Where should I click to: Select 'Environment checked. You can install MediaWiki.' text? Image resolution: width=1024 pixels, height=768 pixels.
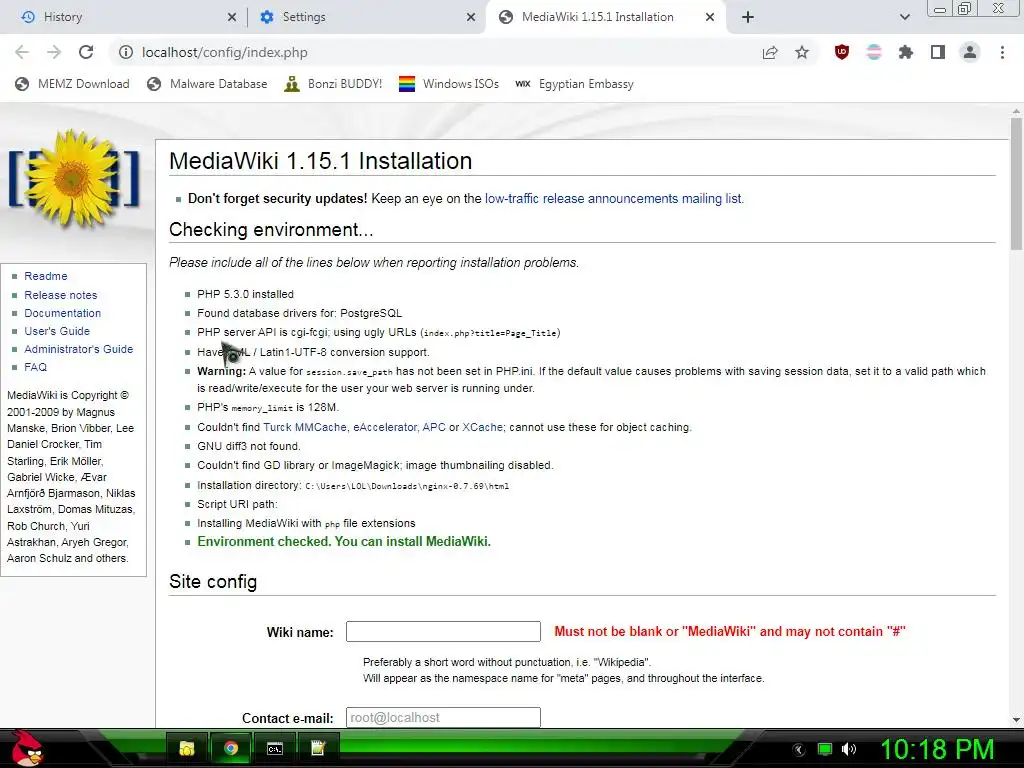click(x=344, y=541)
